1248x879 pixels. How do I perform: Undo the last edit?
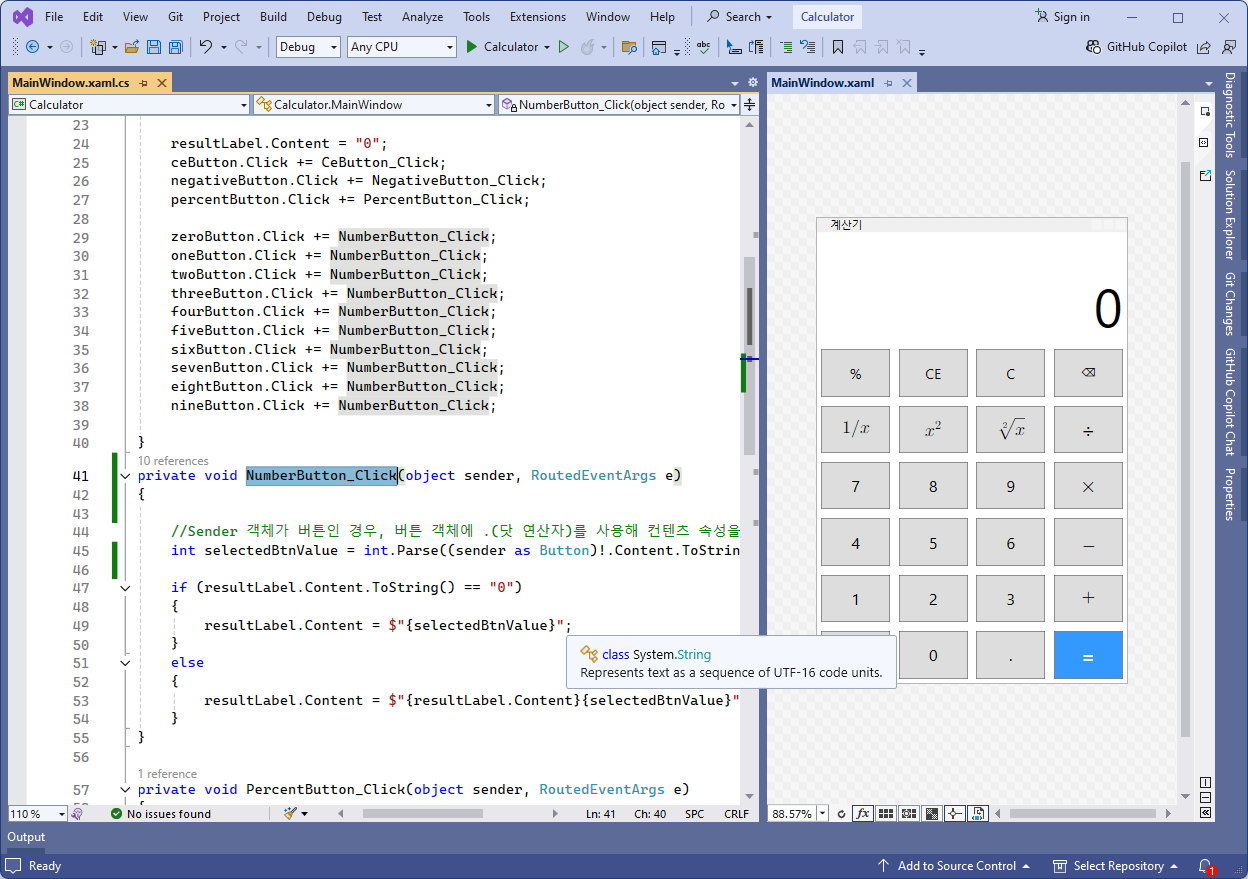[205, 47]
